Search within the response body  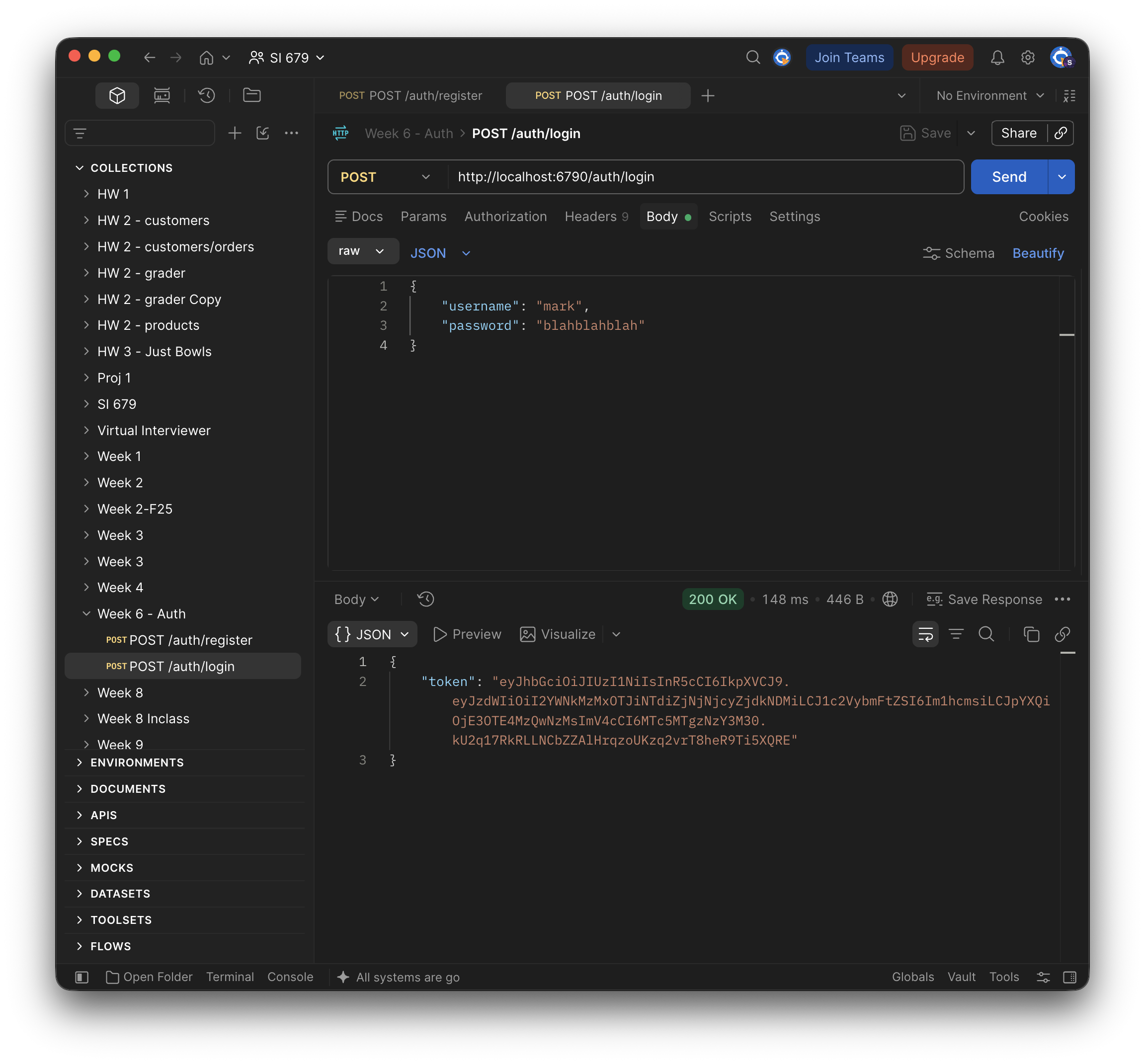coord(986,634)
